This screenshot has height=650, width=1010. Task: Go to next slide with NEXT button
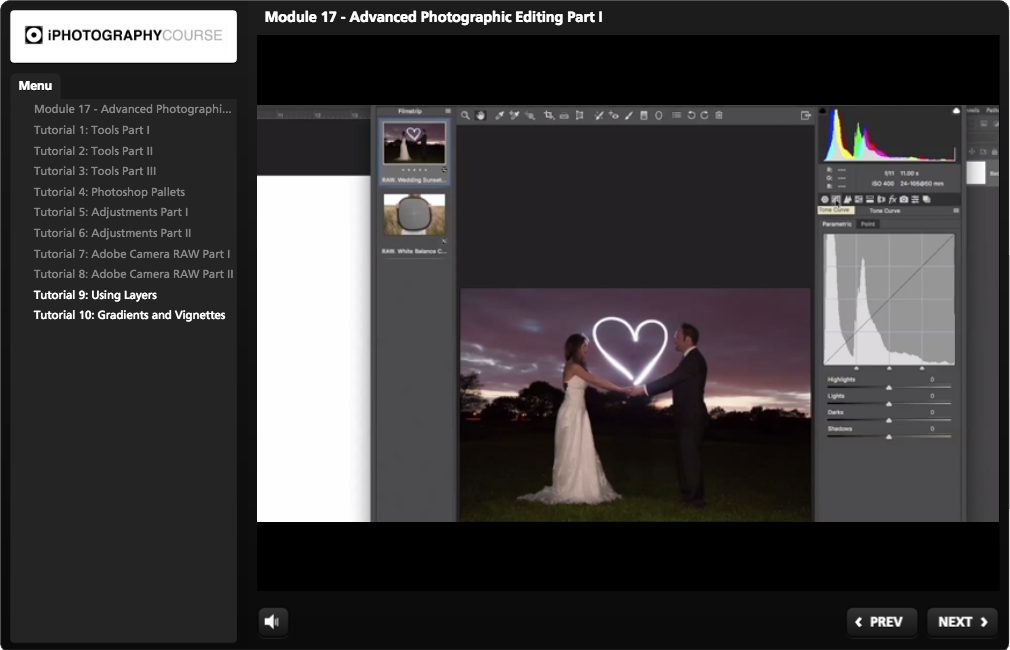[x=962, y=622]
